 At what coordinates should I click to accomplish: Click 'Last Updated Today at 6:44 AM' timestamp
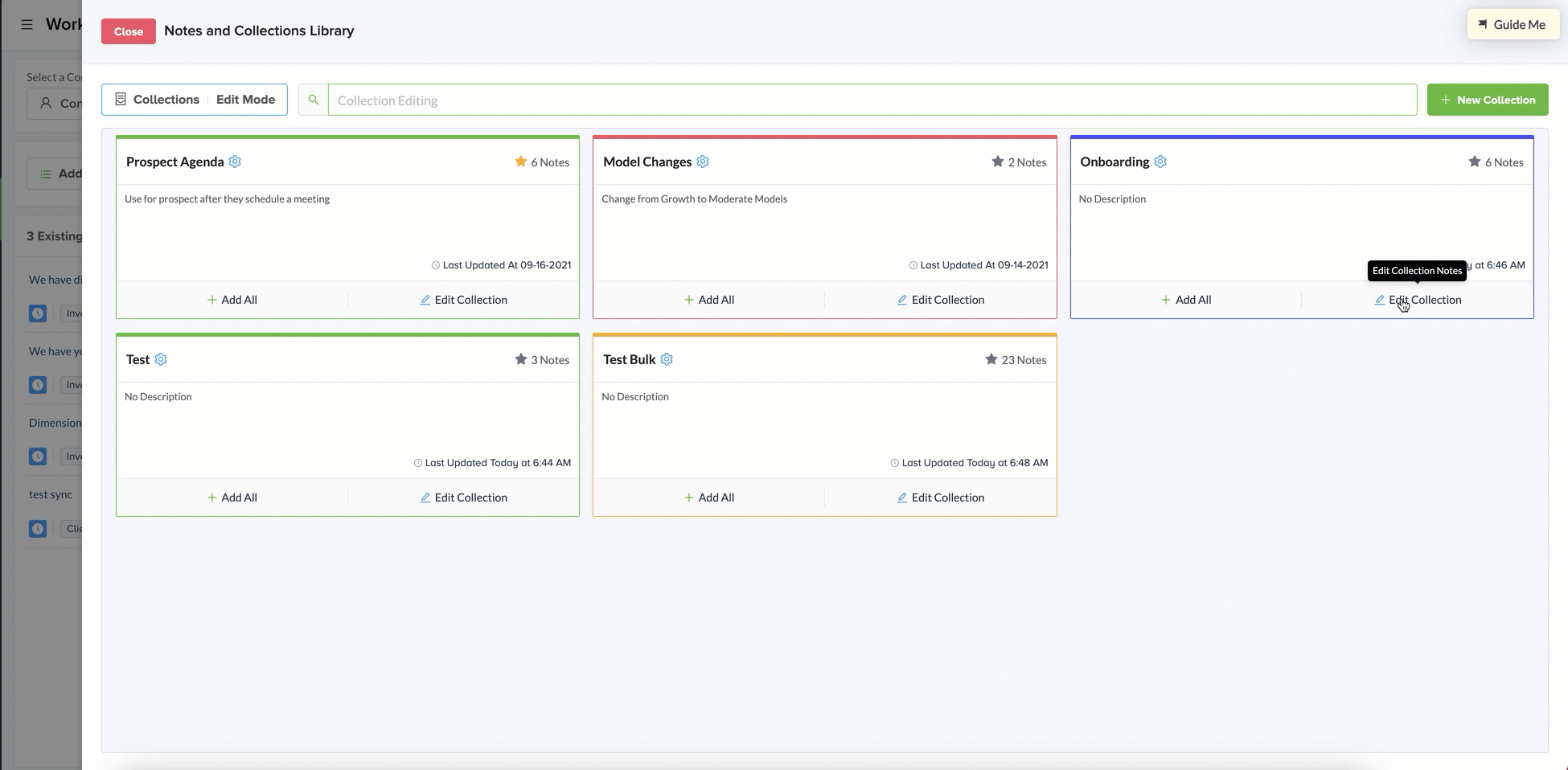[498, 463]
